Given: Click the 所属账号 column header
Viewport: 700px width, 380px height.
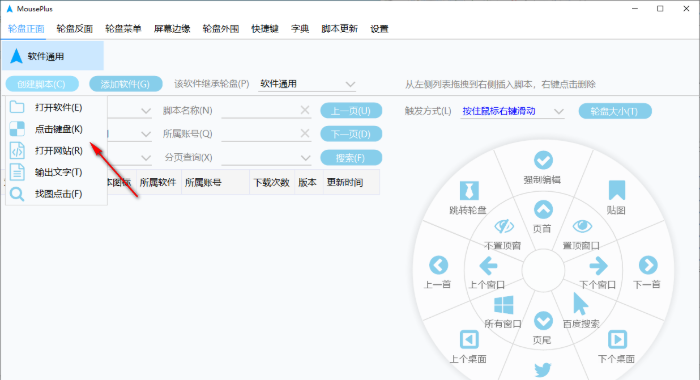Looking at the screenshot, I should pyautogui.click(x=215, y=182).
